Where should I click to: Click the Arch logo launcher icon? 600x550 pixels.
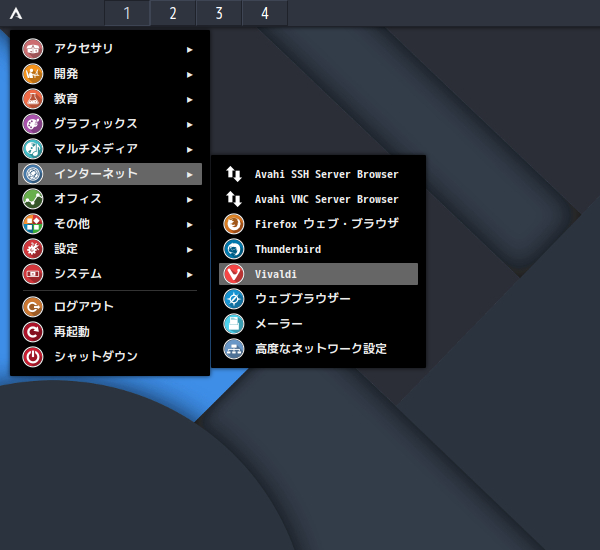pyautogui.click(x=16, y=13)
